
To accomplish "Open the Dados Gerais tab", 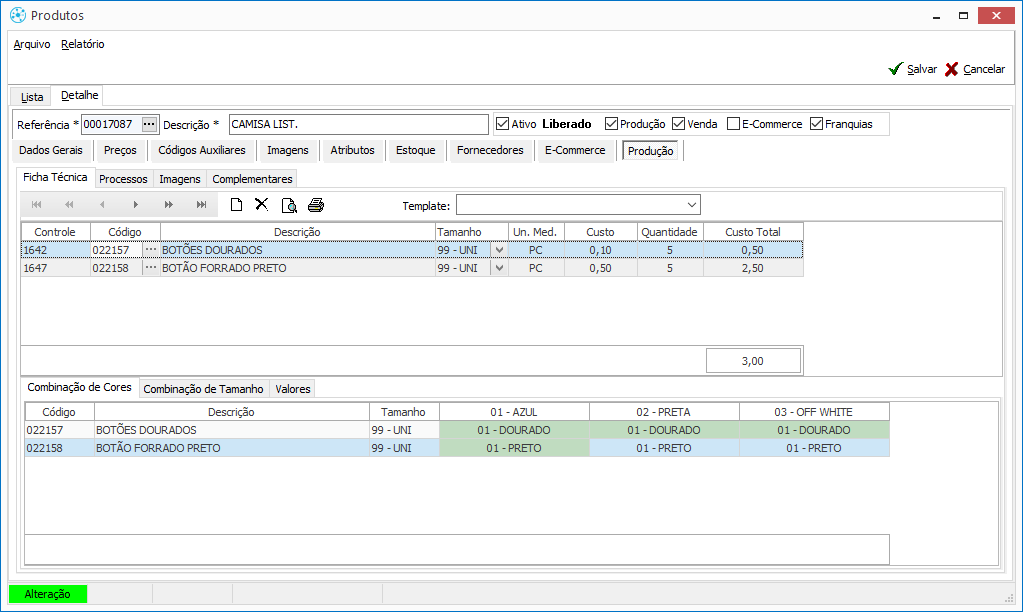I will [x=51, y=151].
